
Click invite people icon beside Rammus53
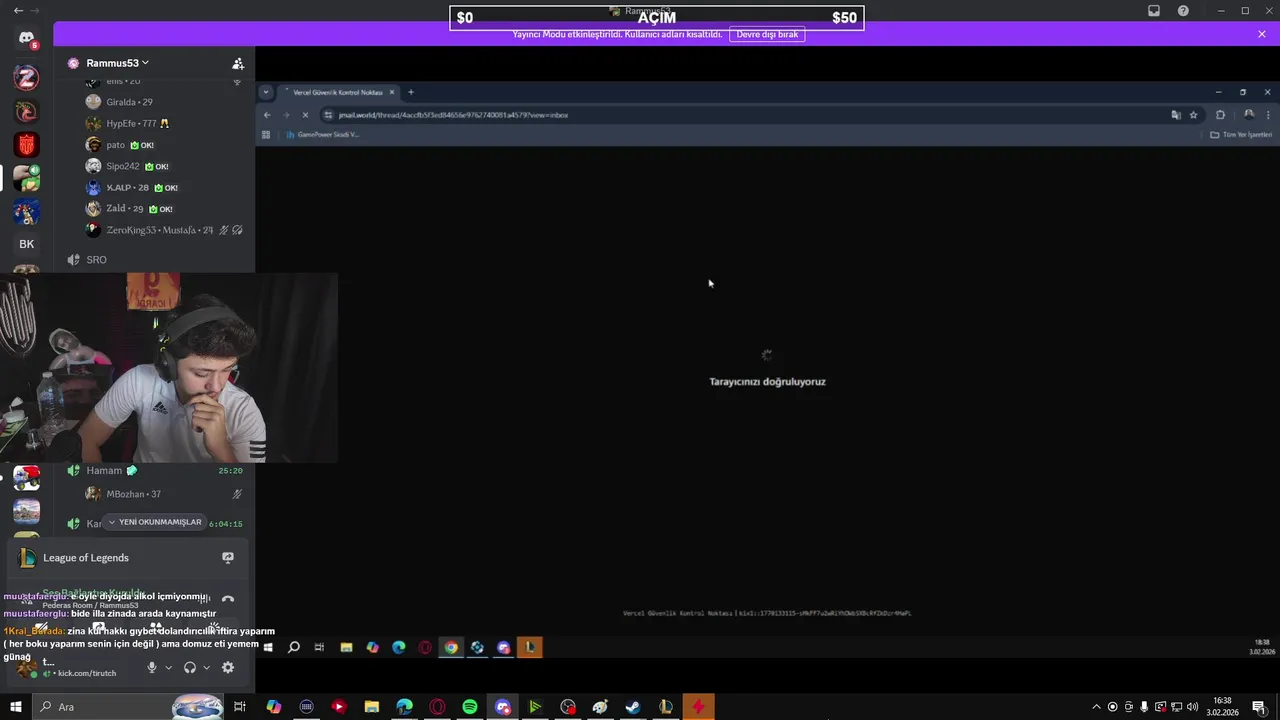tap(237, 63)
